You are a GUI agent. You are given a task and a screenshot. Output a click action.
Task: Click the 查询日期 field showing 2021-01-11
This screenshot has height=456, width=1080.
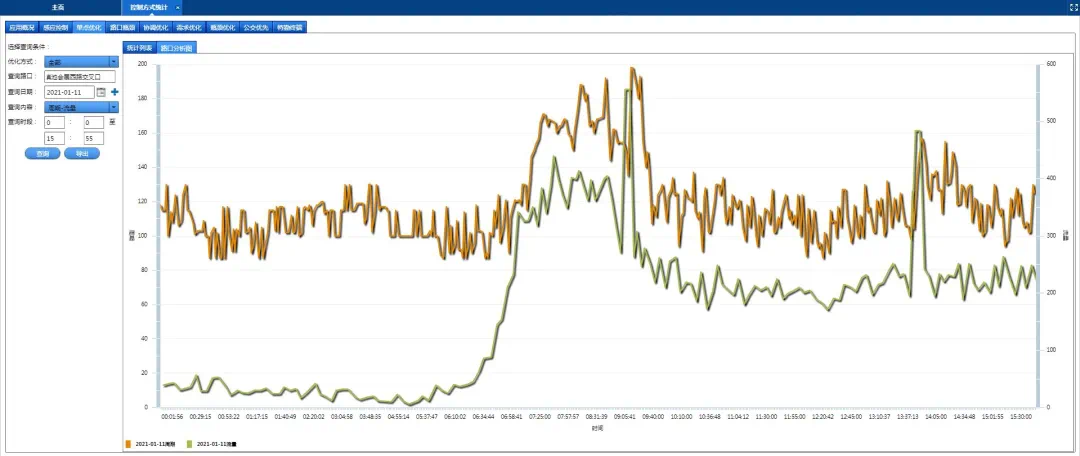(69, 92)
